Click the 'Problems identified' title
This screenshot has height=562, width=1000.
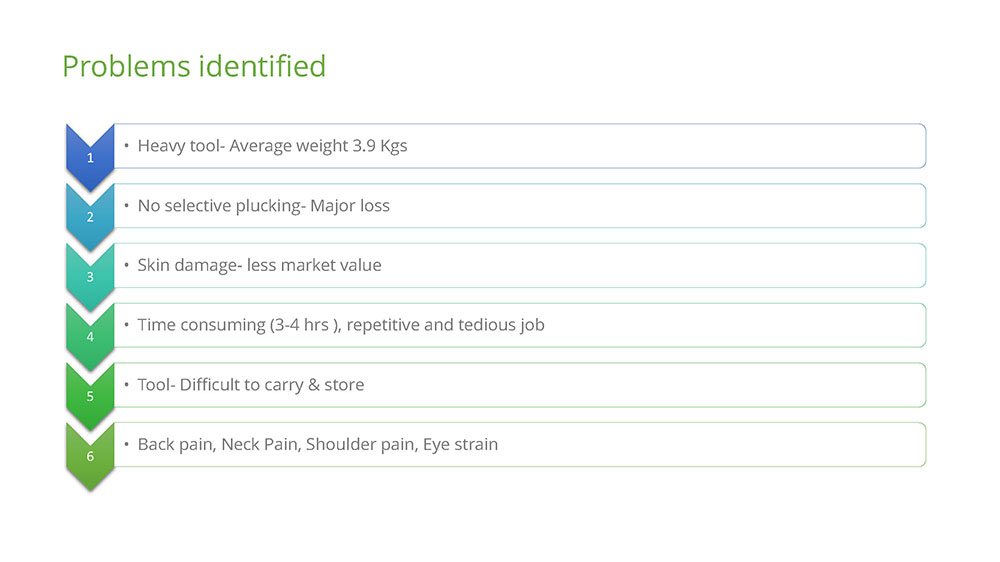(194, 66)
